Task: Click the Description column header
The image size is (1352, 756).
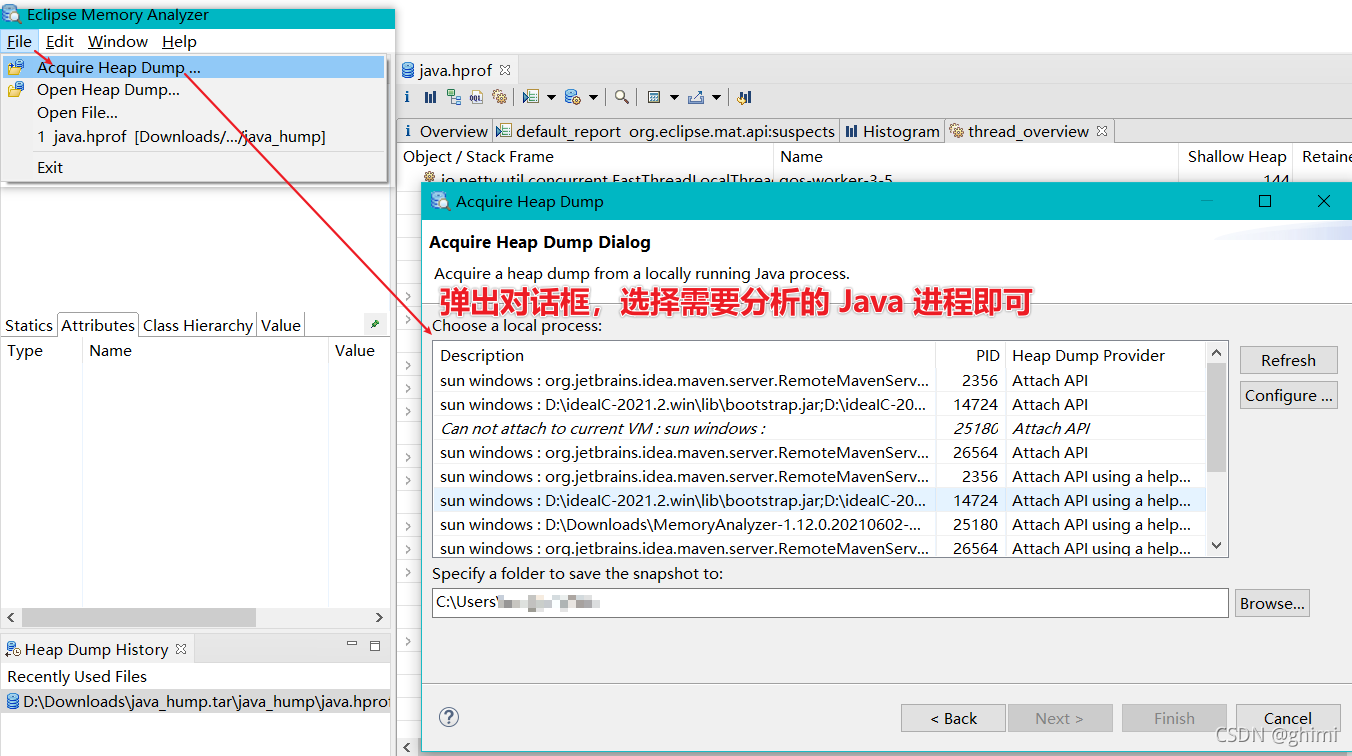Action: click(x=685, y=355)
